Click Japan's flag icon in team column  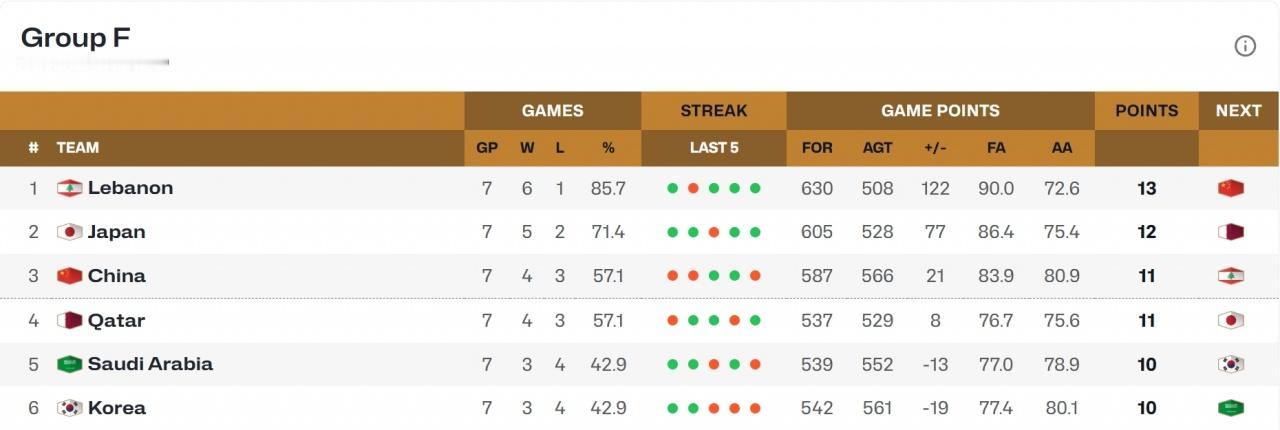point(69,232)
